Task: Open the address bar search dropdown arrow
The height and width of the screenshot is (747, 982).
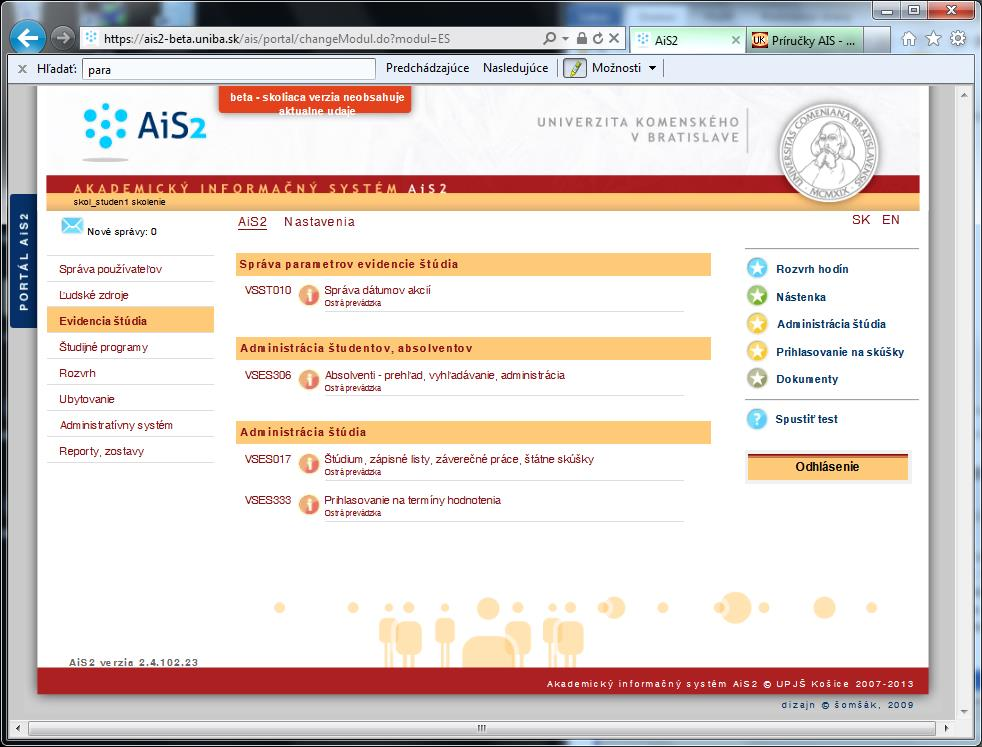Action: coord(565,38)
